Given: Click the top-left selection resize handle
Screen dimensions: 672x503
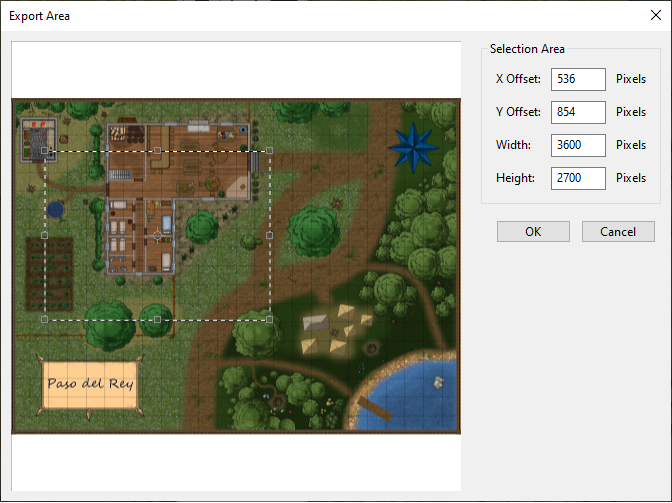Looking at the screenshot, I should point(44,151).
